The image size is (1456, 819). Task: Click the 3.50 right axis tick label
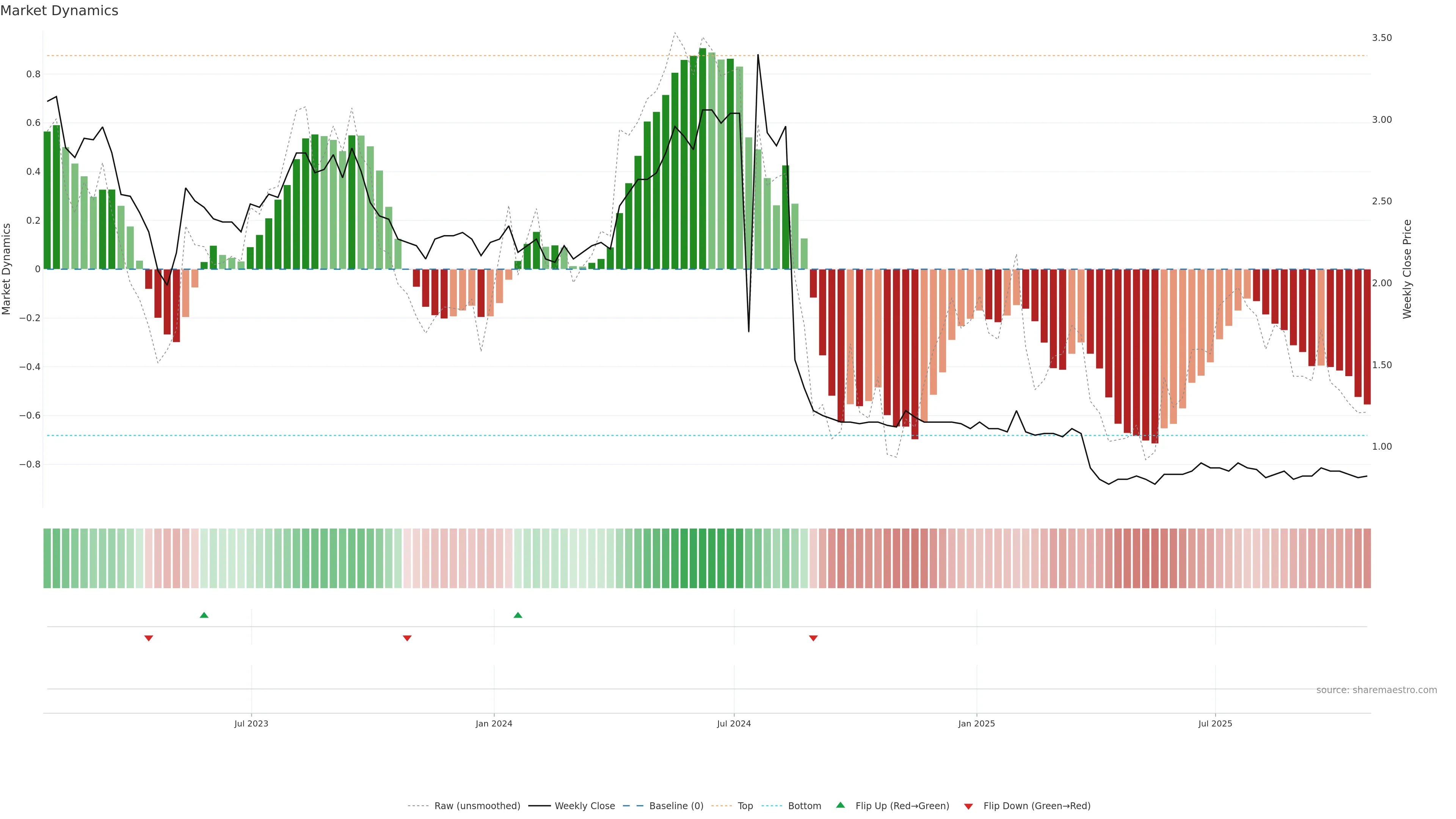pos(1381,38)
